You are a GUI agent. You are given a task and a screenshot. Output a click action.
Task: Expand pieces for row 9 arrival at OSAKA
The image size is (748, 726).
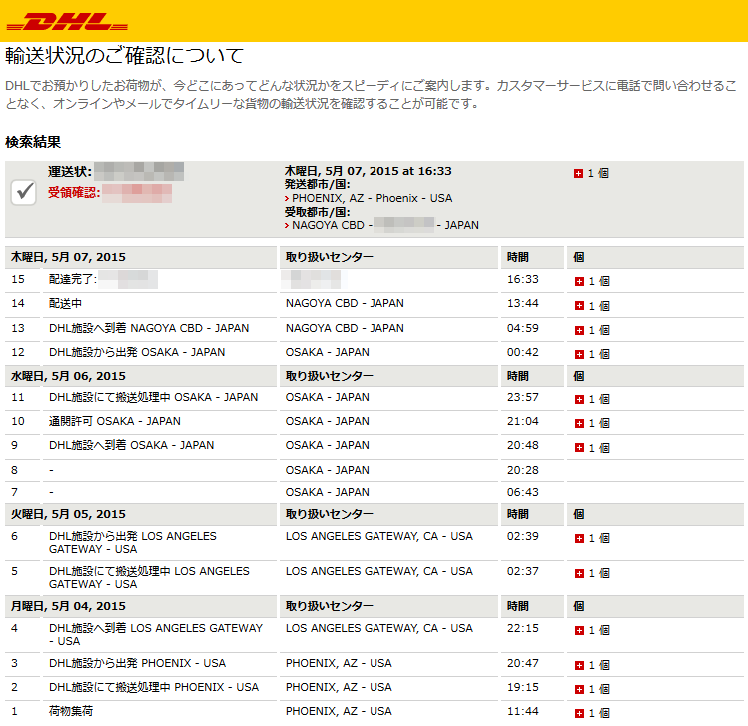click(x=579, y=447)
